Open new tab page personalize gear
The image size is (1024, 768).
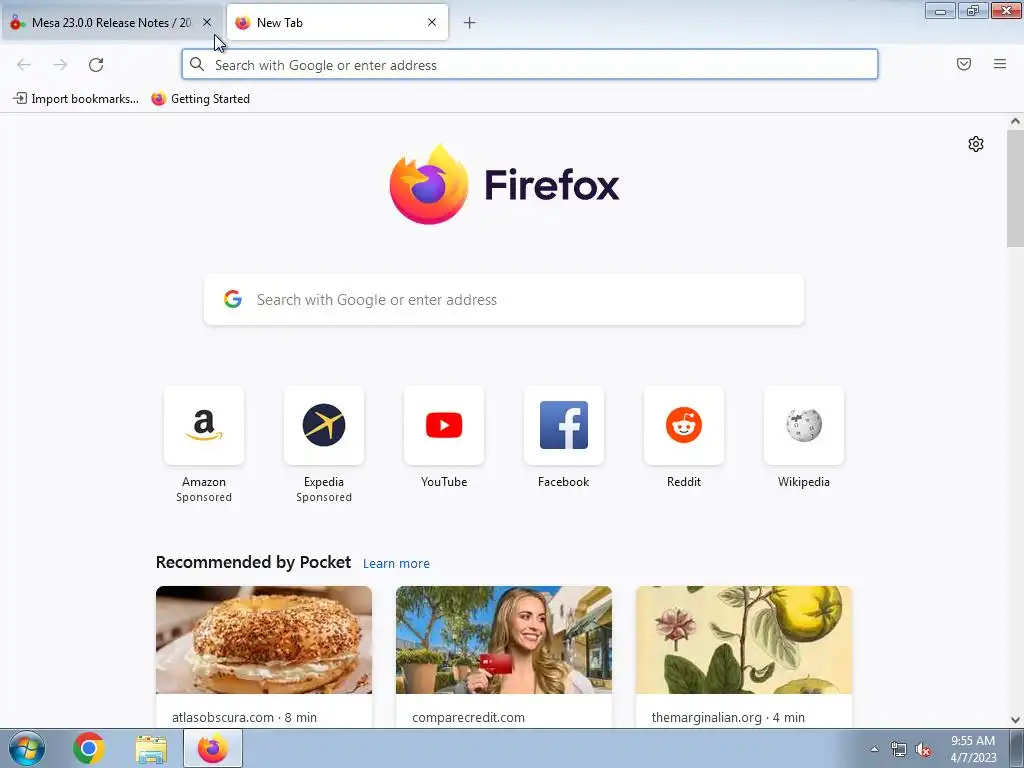click(x=976, y=144)
